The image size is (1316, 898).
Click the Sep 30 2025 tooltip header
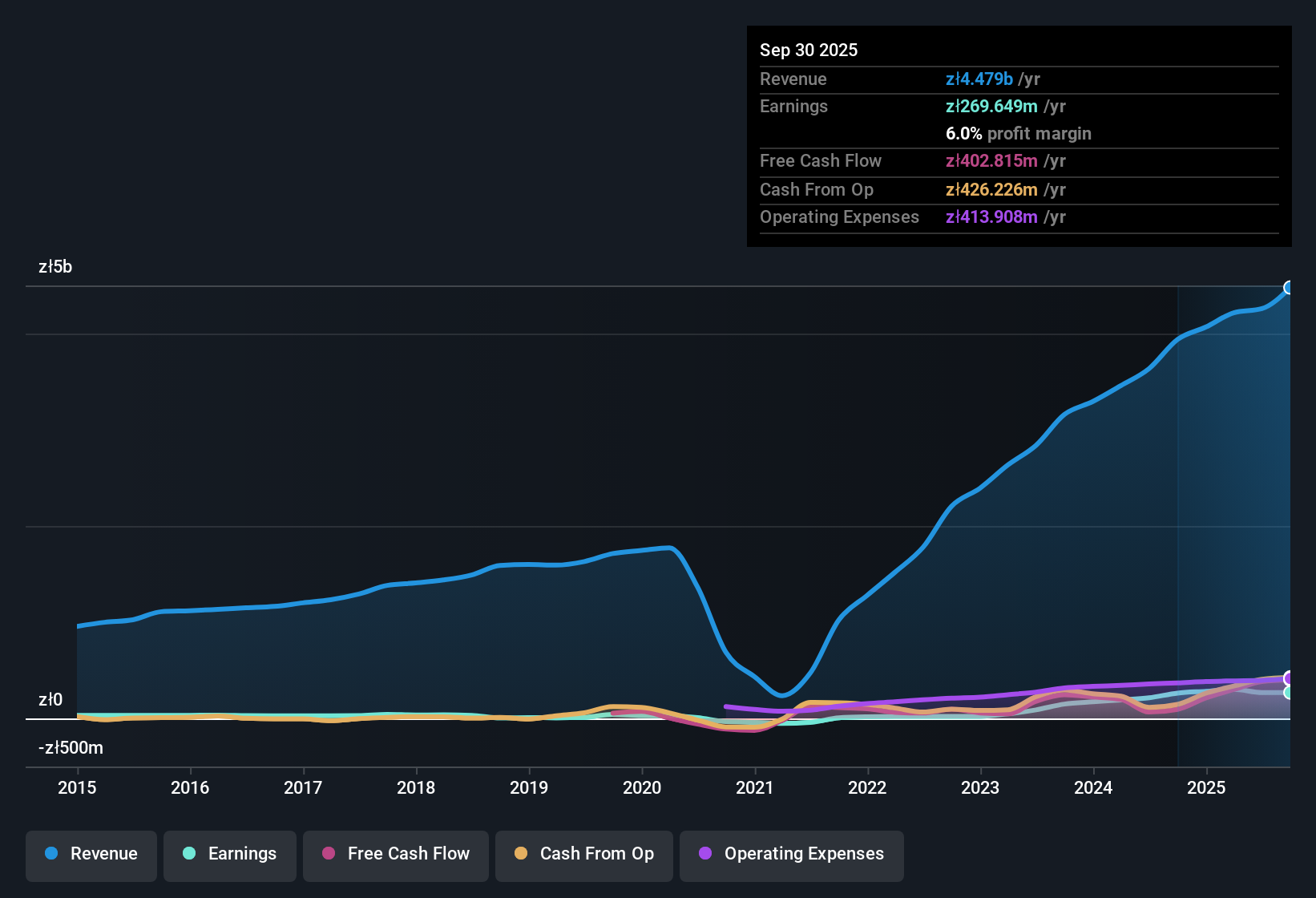[809, 50]
